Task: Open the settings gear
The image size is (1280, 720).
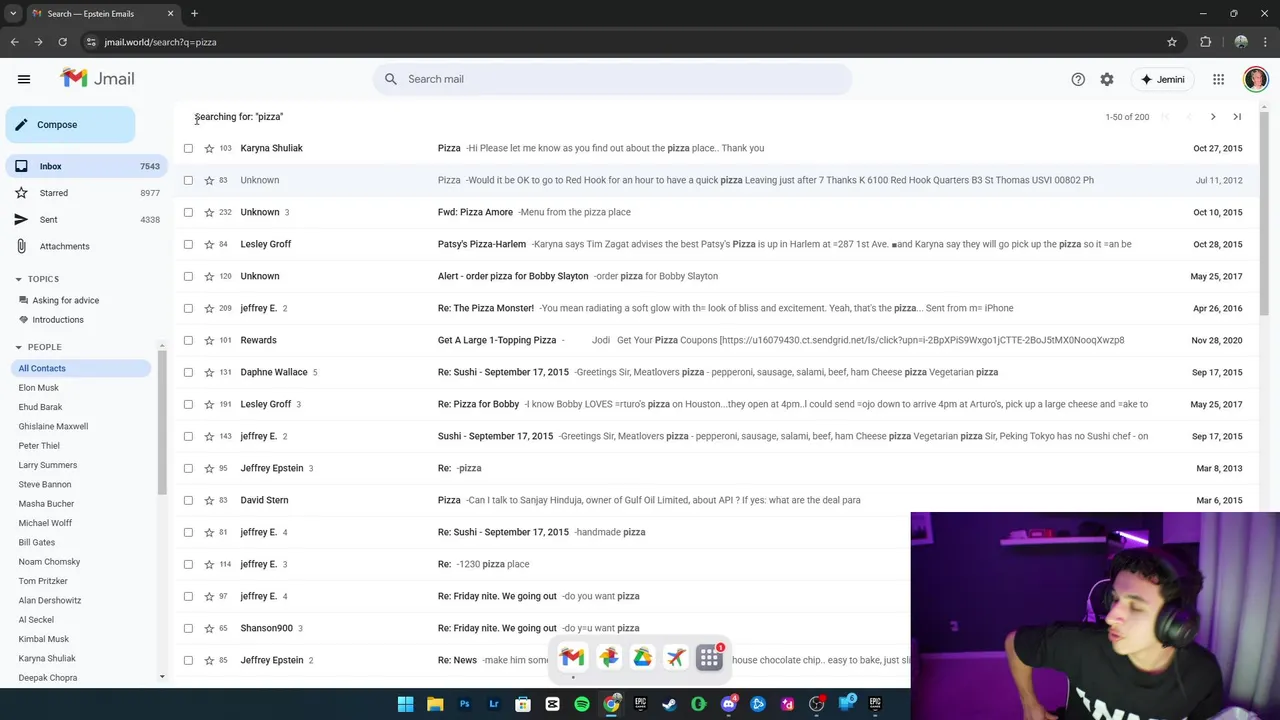Action: (x=1107, y=79)
